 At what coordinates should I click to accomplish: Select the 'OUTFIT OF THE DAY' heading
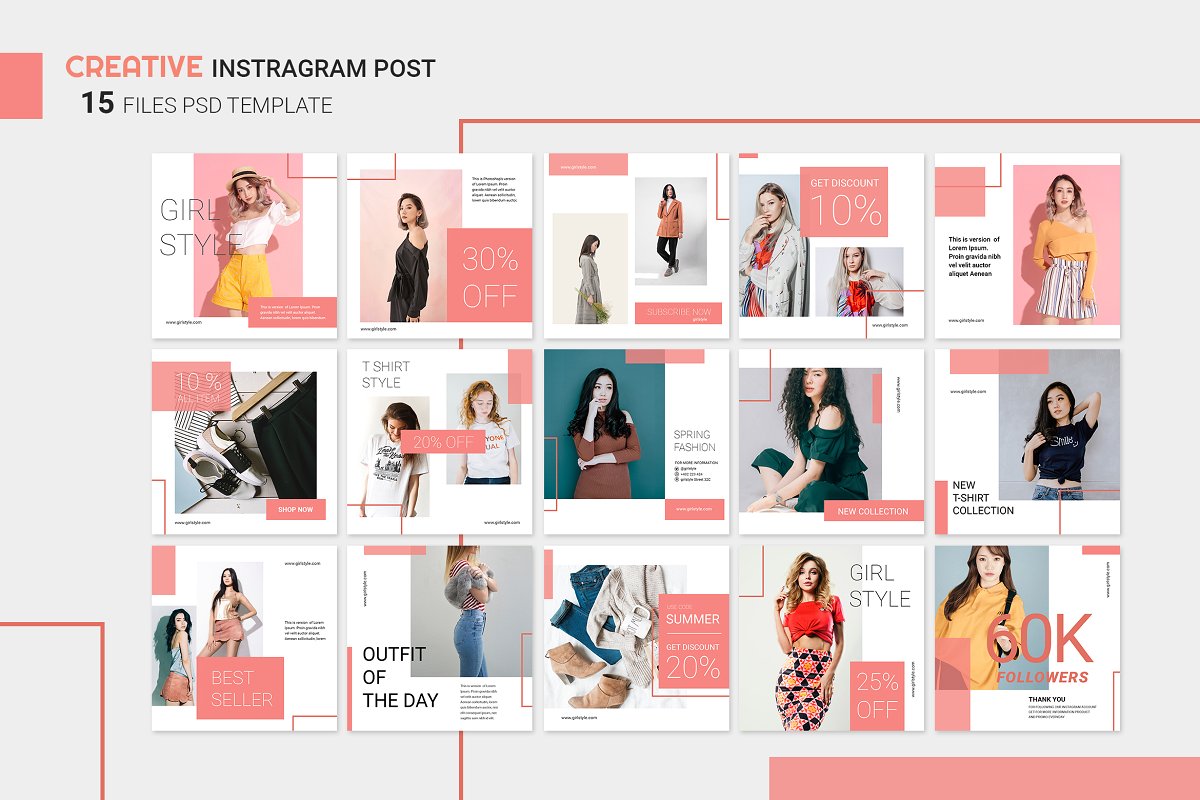400,677
